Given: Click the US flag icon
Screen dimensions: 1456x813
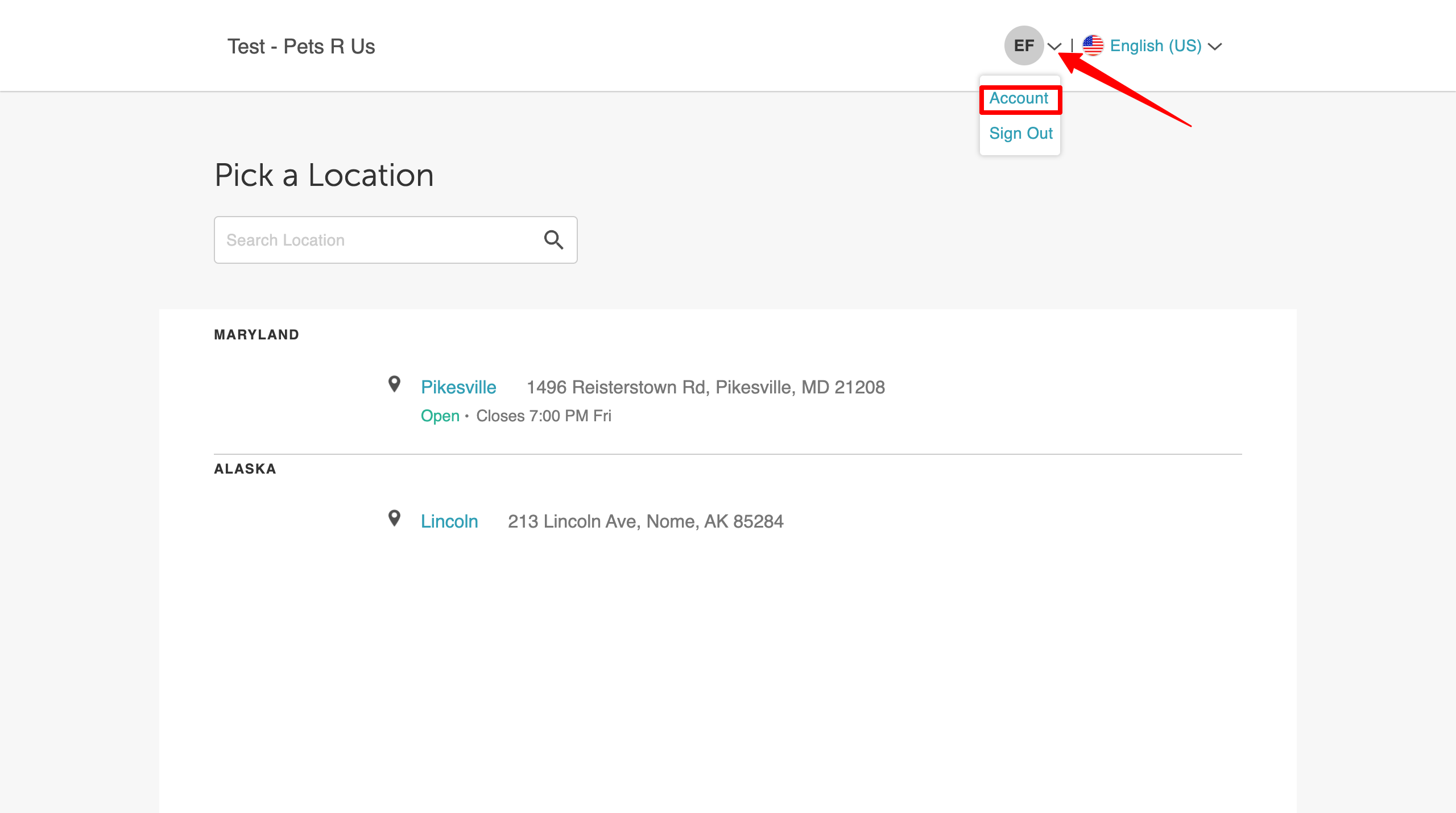Looking at the screenshot, I should 1093,45.
